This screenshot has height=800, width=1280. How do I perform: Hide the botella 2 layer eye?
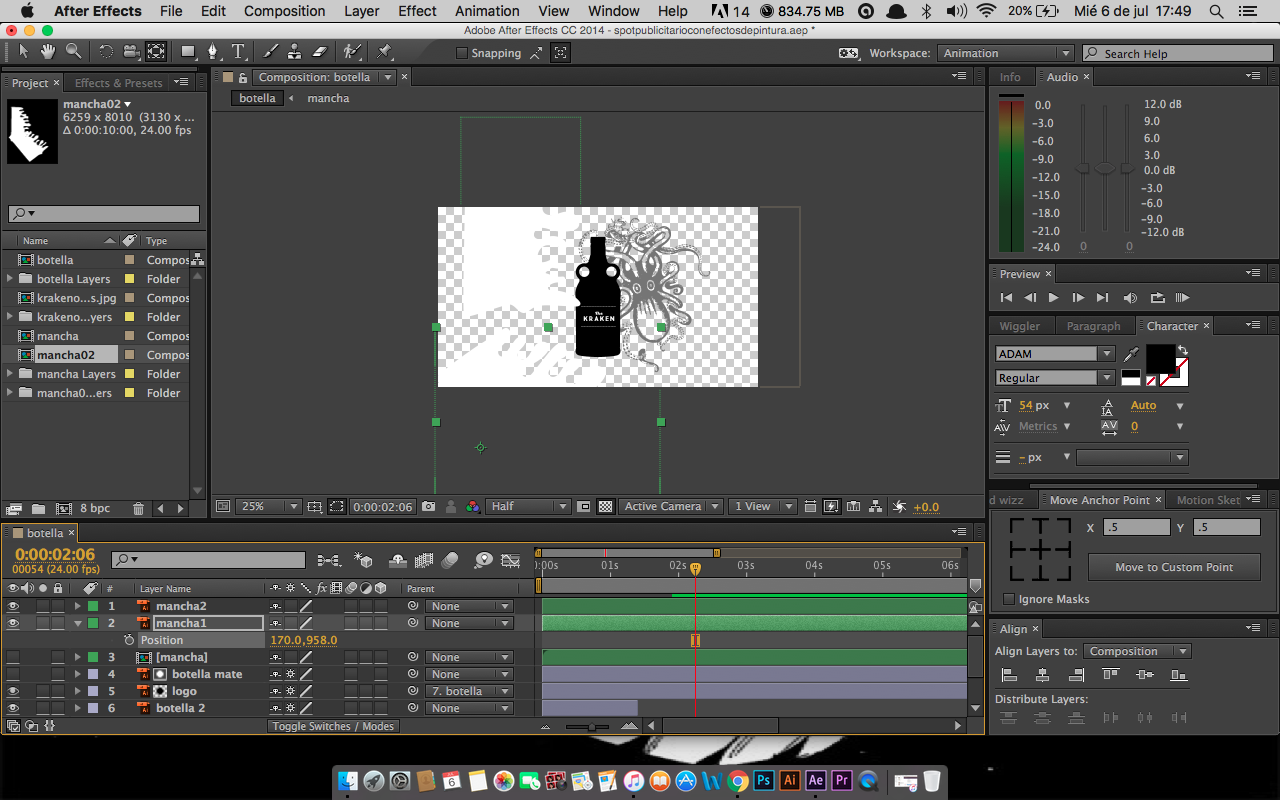13,708
